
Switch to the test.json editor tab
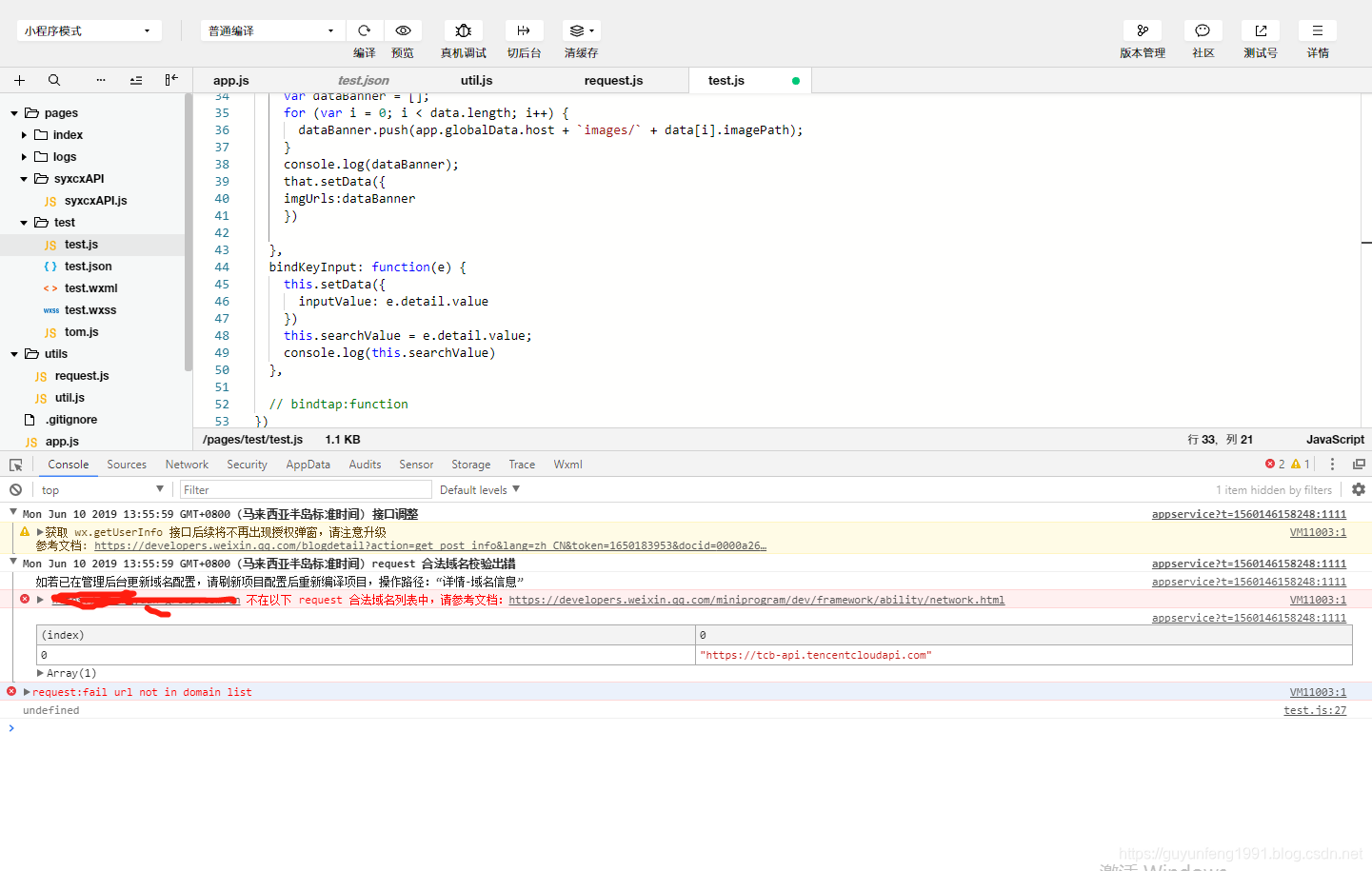[x=363, y=80]
